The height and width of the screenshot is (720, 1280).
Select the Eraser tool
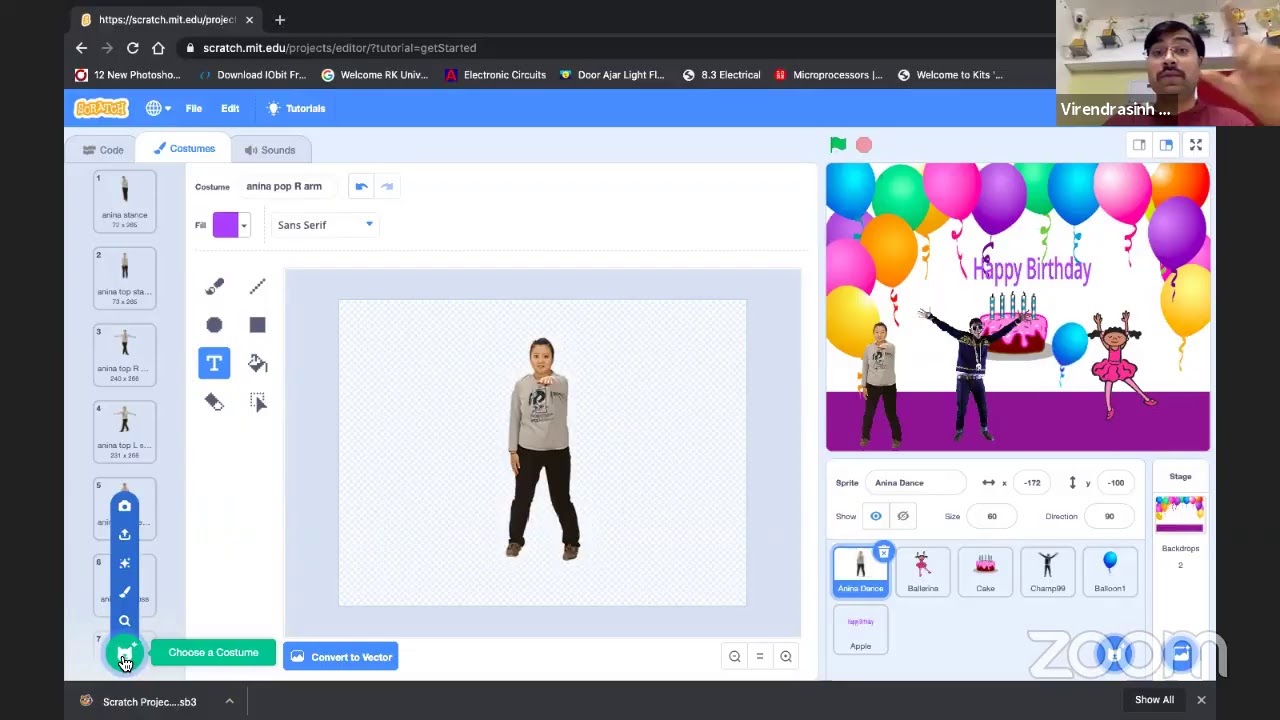[x=214, y=402]
